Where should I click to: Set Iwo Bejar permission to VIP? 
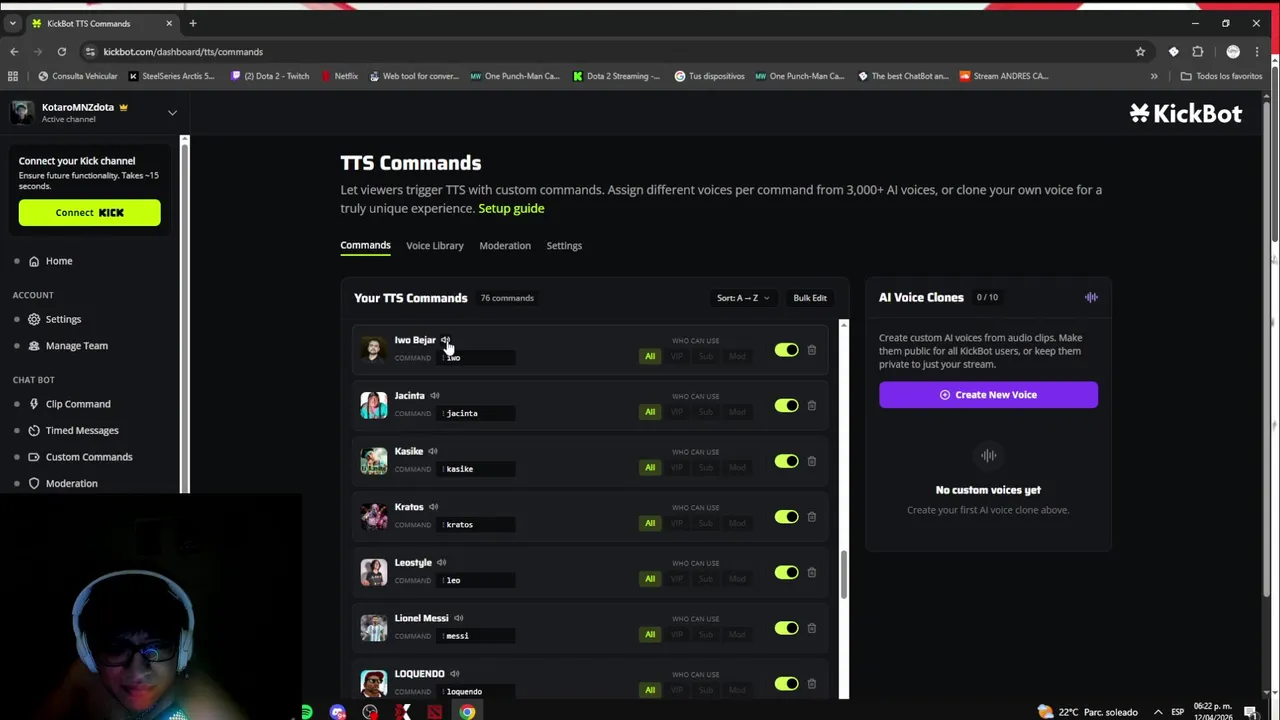click(677, 356)
